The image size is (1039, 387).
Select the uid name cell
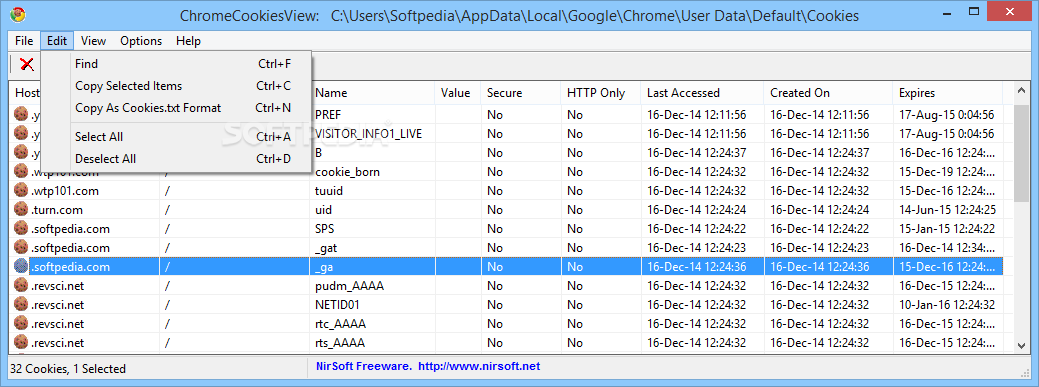pos(323,210)
